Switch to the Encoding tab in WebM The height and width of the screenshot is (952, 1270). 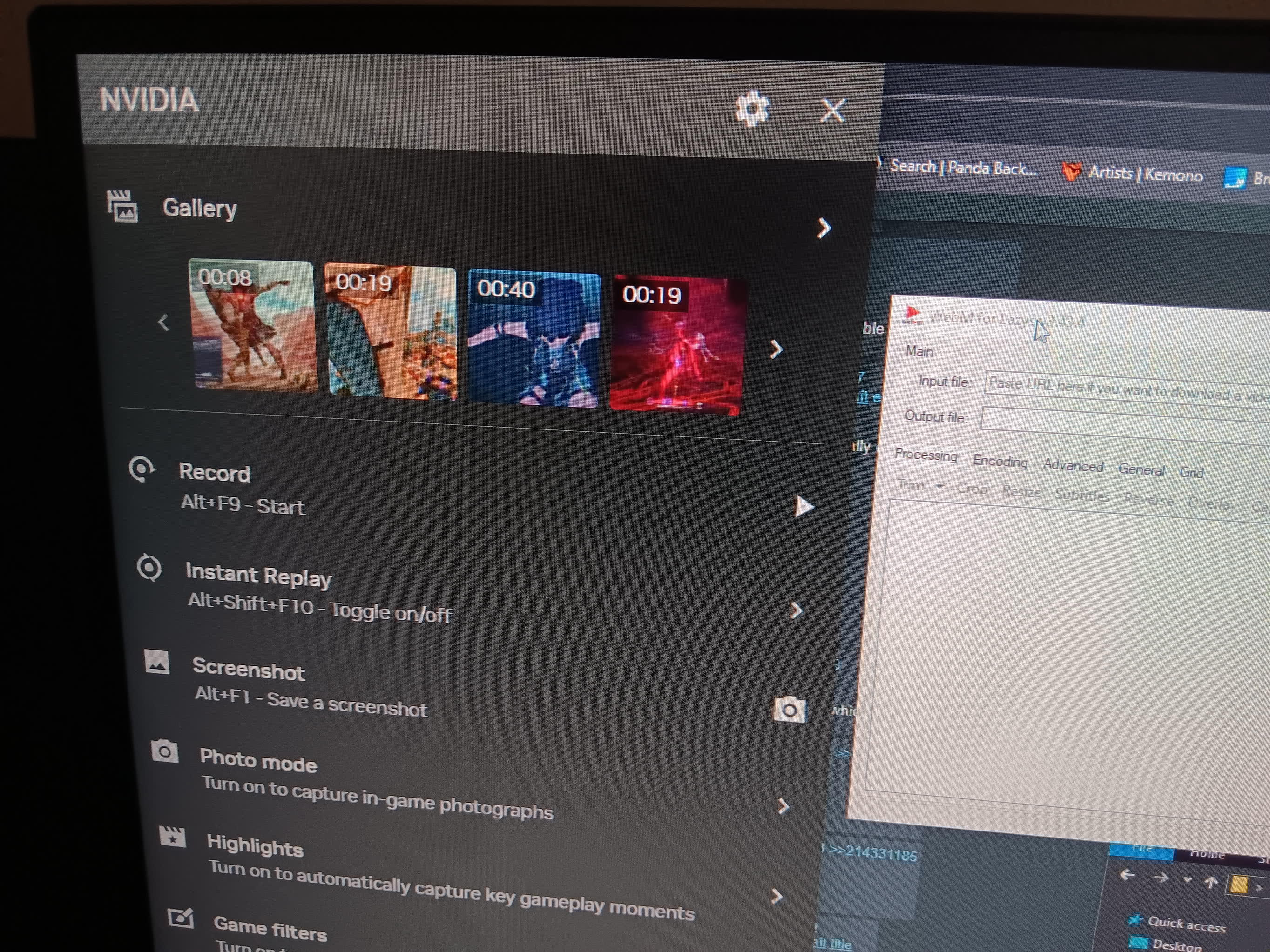pyautogui.click(x=1000, y=462)
